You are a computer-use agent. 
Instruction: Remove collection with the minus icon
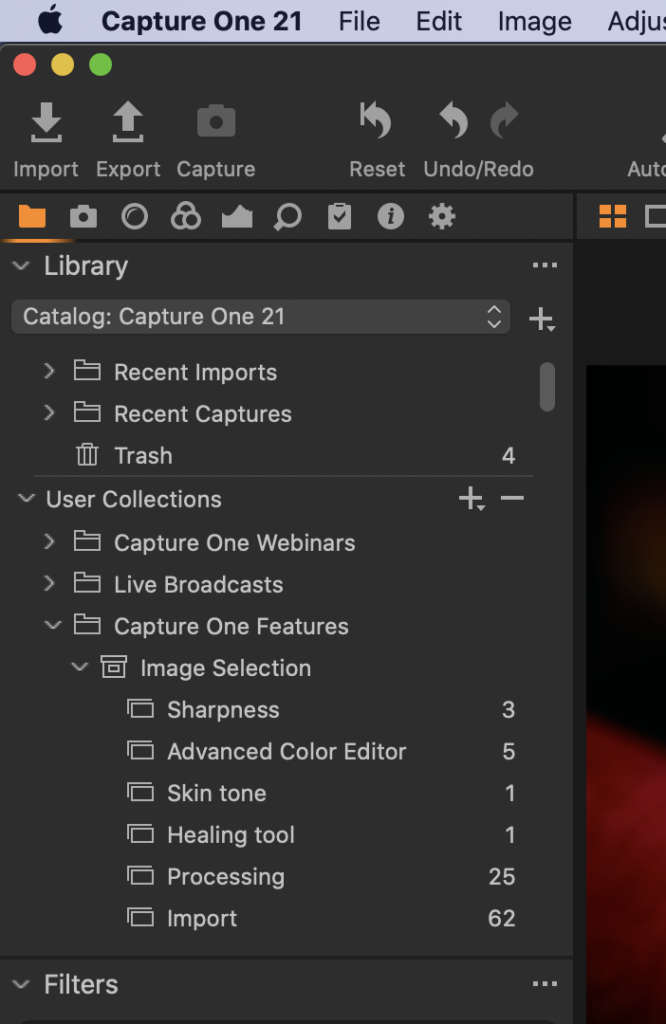(512, 498)
